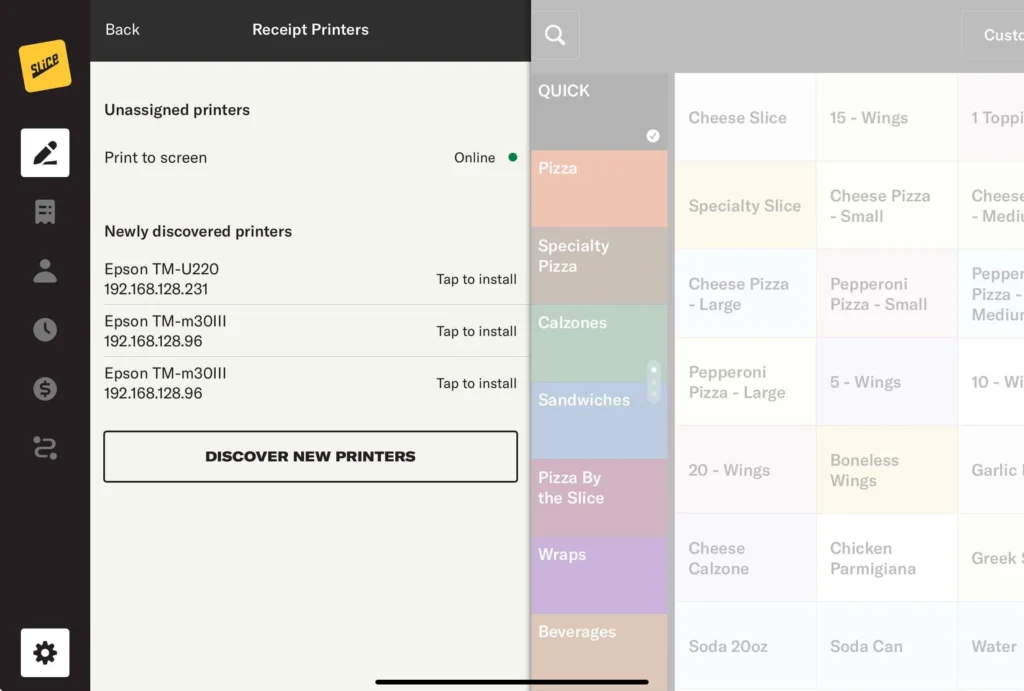Go Back from Receipt Printers
Screen dimensions: 1024x691
tap(122, 30)
